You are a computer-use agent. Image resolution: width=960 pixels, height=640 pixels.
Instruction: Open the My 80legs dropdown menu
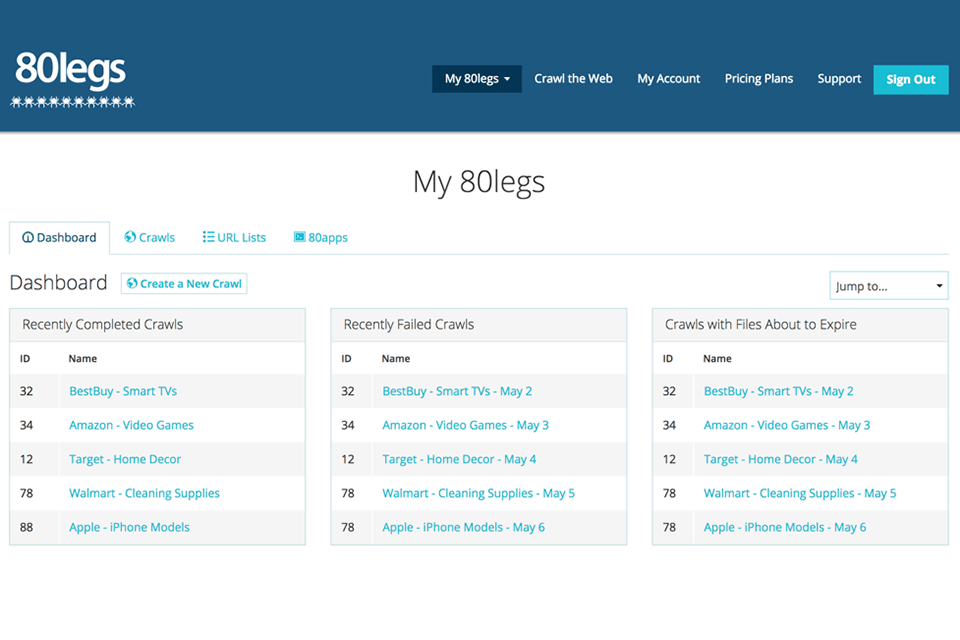point(477,79)
